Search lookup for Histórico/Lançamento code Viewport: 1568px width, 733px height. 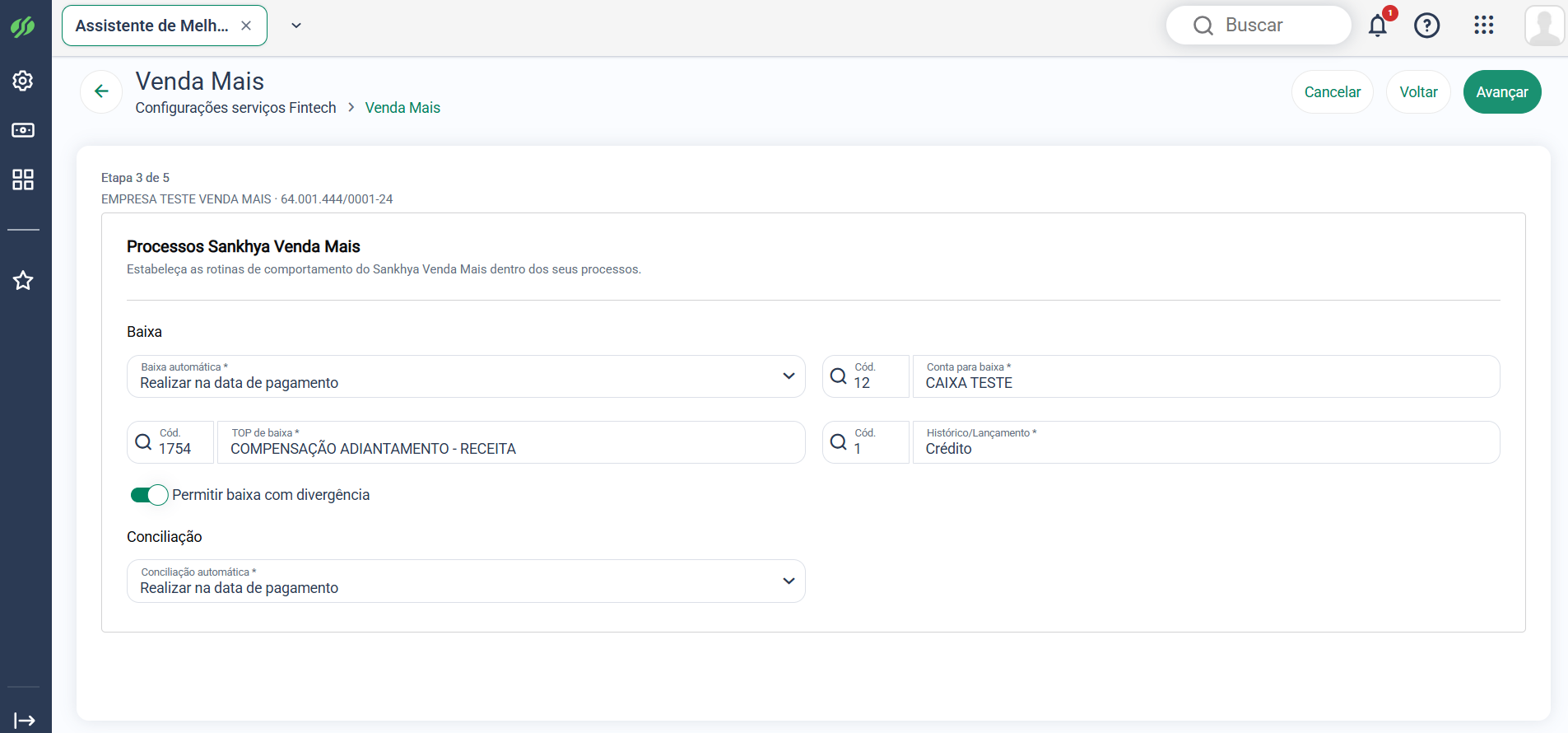[x=838, y=442]
